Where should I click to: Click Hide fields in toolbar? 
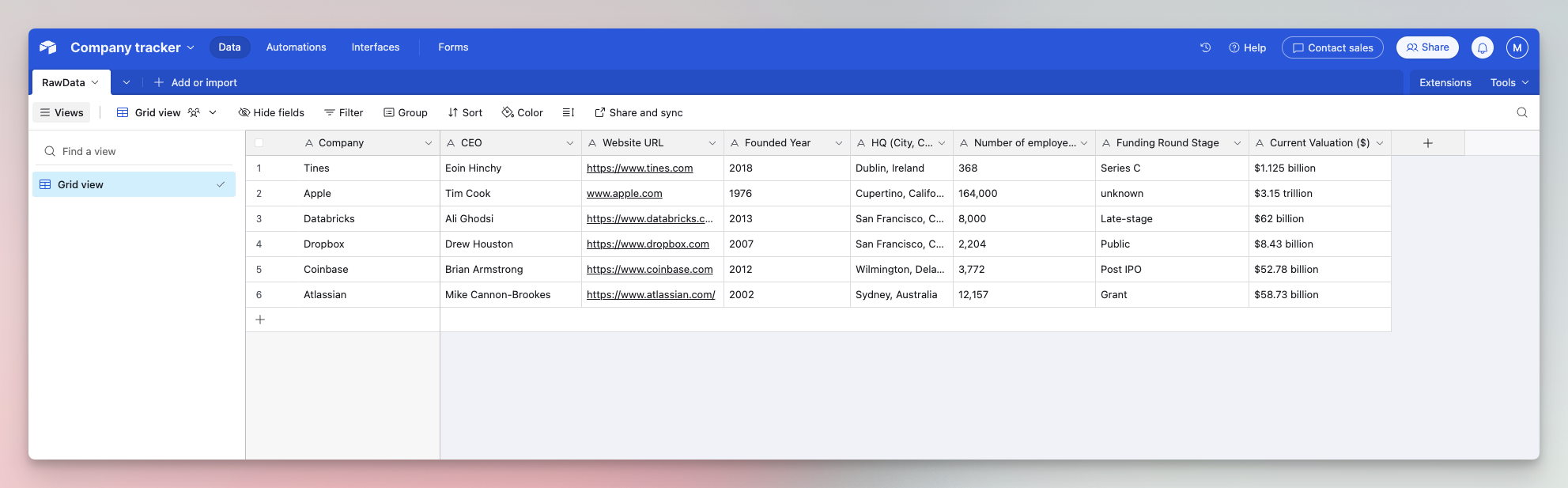pos(271,112)
